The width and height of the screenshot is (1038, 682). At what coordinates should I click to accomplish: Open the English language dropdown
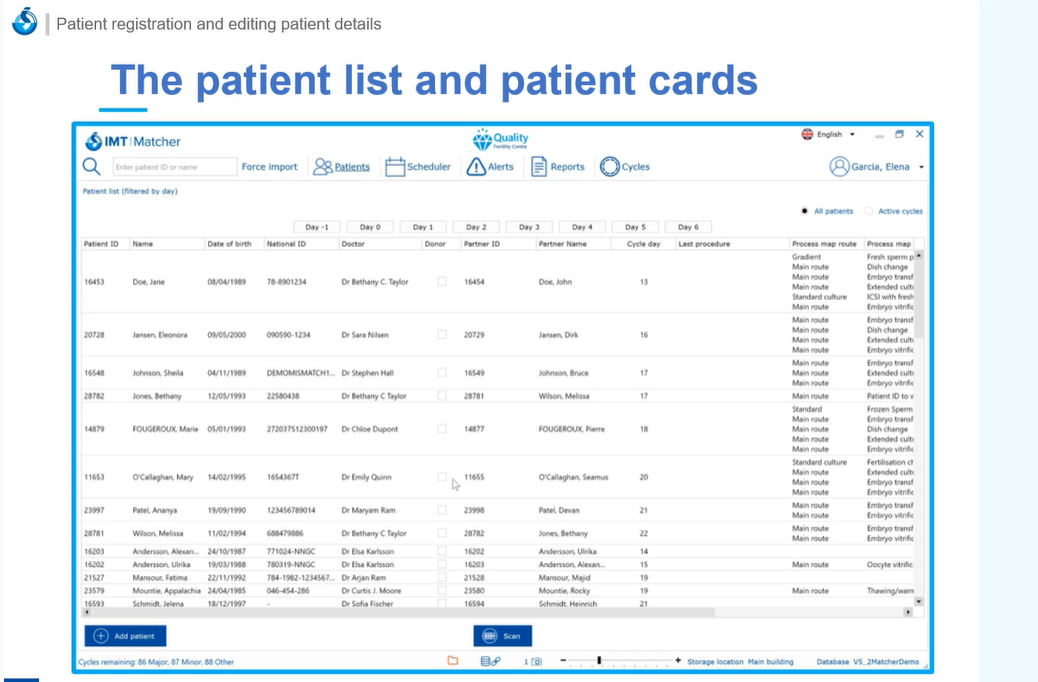(830, 134)
